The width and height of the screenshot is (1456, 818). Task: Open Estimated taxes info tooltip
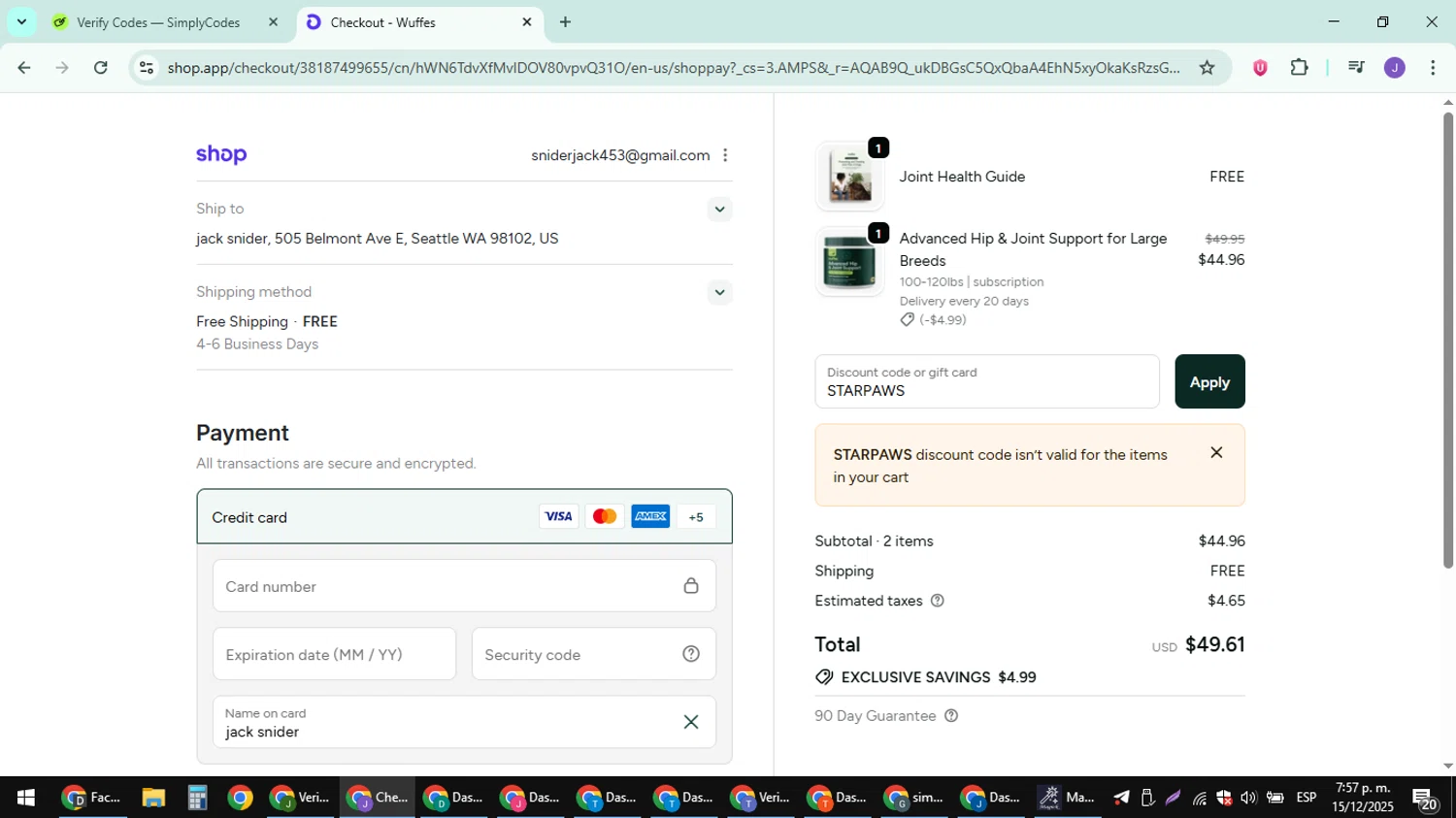click(x=938, y=601)
